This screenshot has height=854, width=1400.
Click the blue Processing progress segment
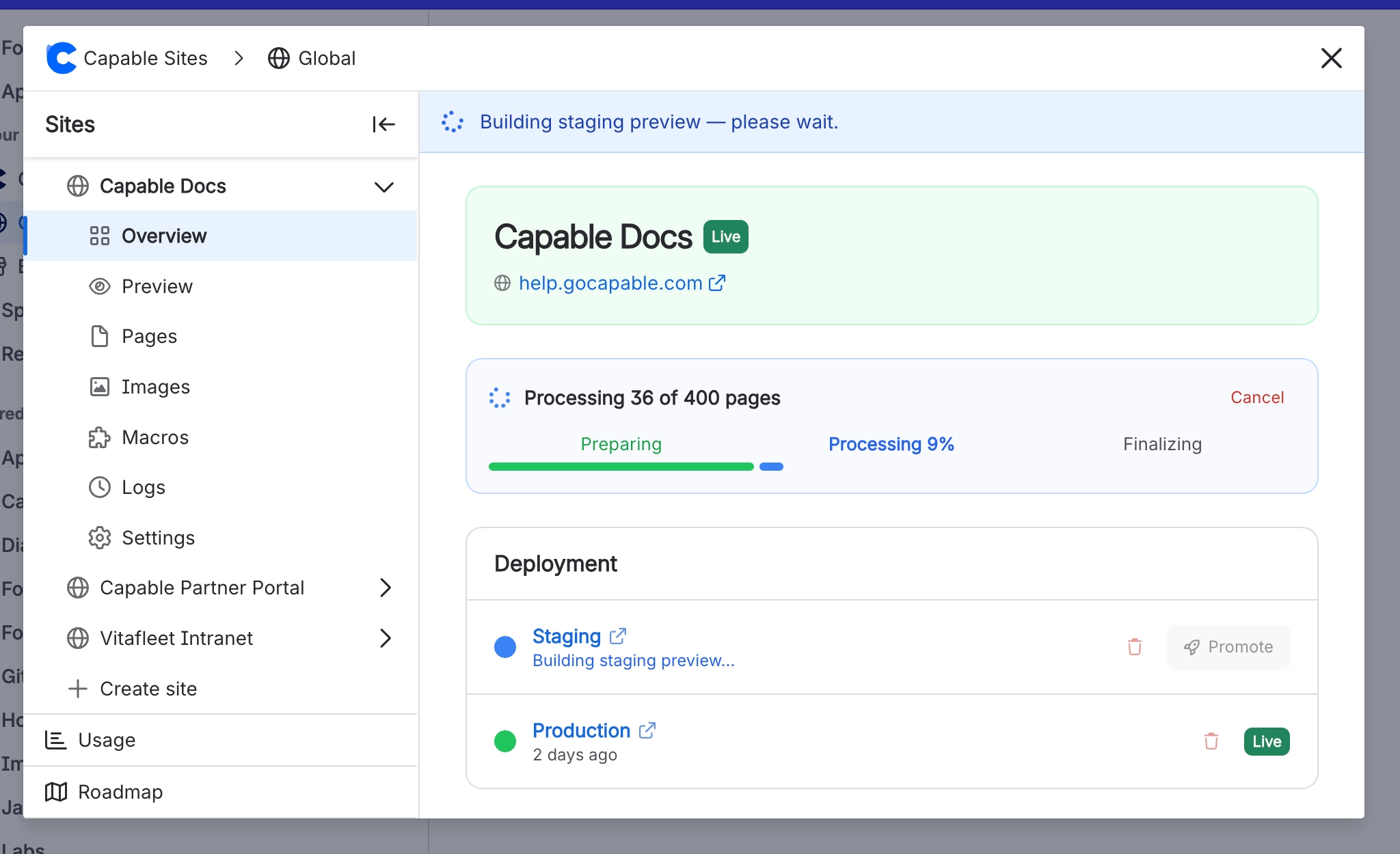771,467
